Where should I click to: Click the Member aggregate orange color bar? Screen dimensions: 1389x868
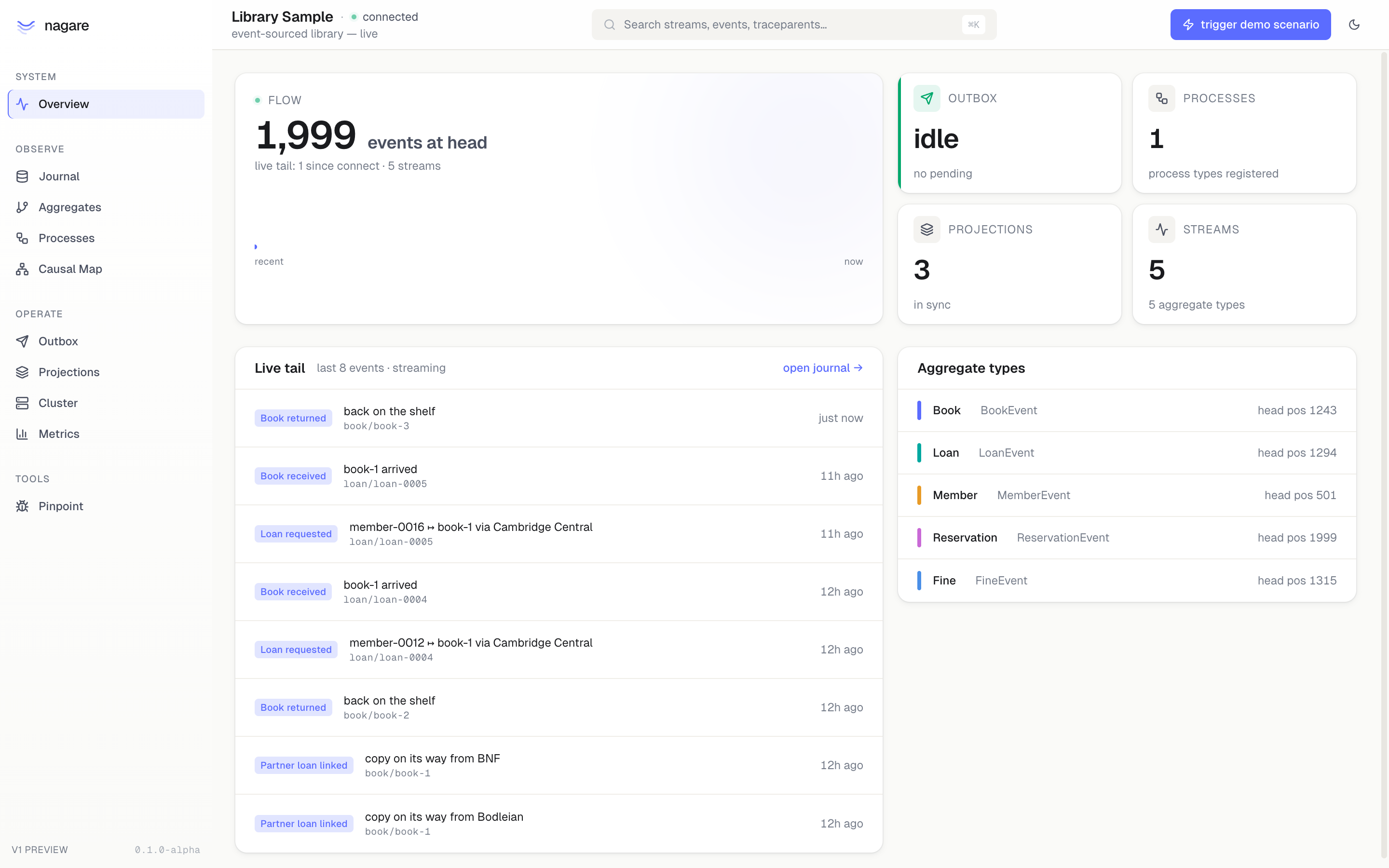pos(919,495)
